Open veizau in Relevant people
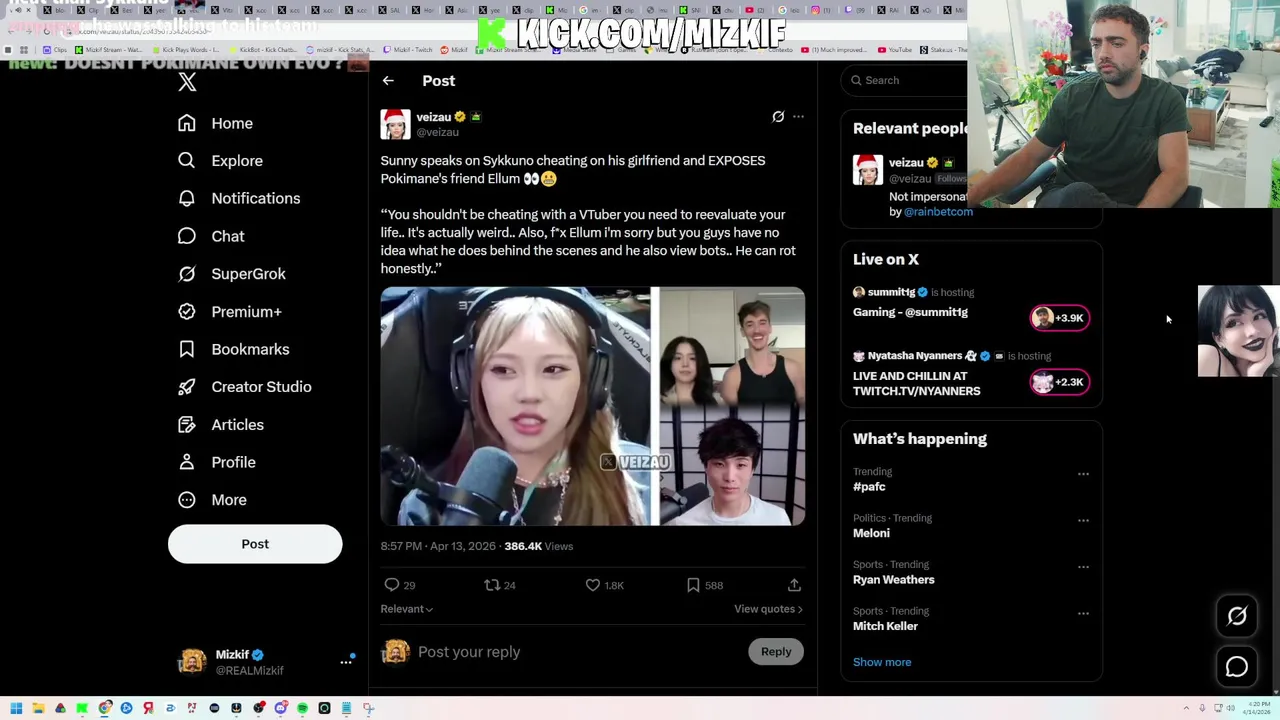This screenshot has height=720, width=1280. tap(906, 163)
